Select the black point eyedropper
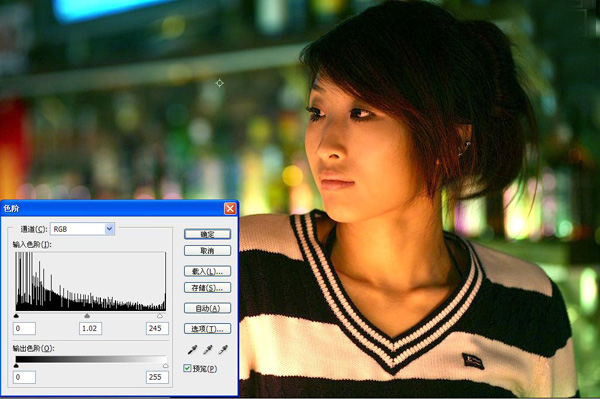600x399 pixels. (192, 349)
